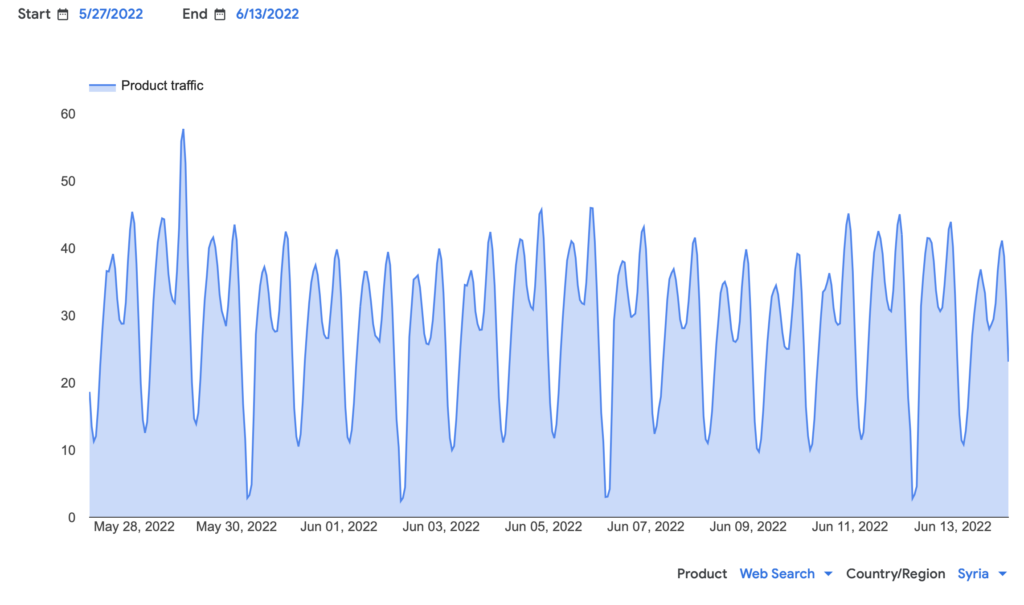The height and width of the screenshot is (605, 1024).
Task: Click the May 30, 2022 axis label
Action: click(236, 527)
